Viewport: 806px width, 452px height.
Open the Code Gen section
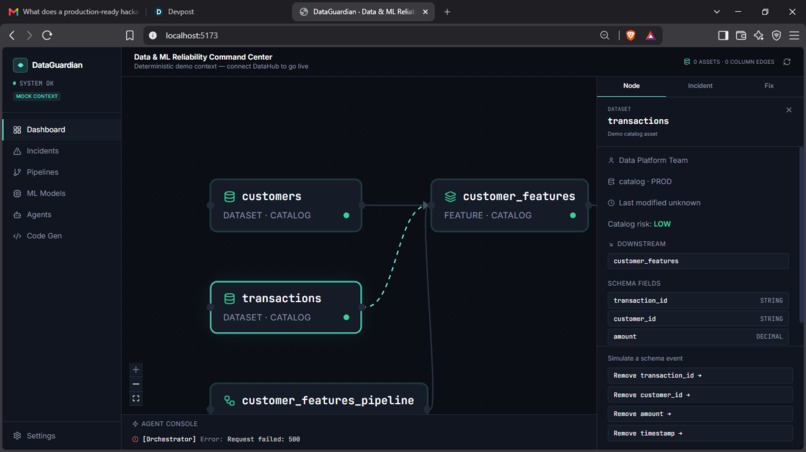(x=62, y=236)
